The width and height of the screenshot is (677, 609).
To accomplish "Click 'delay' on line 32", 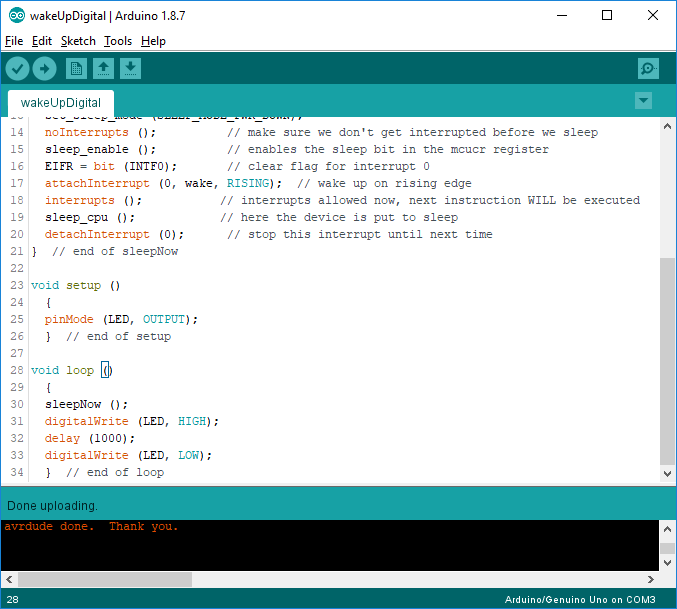I will [x=62, y=439].
